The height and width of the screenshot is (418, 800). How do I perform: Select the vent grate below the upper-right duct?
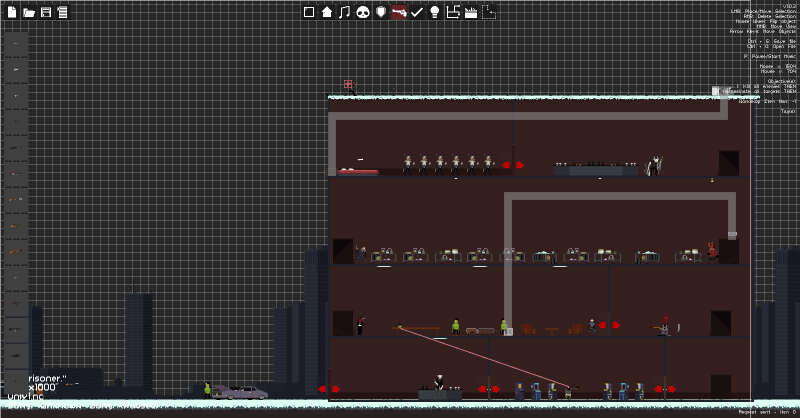(732, 235)
